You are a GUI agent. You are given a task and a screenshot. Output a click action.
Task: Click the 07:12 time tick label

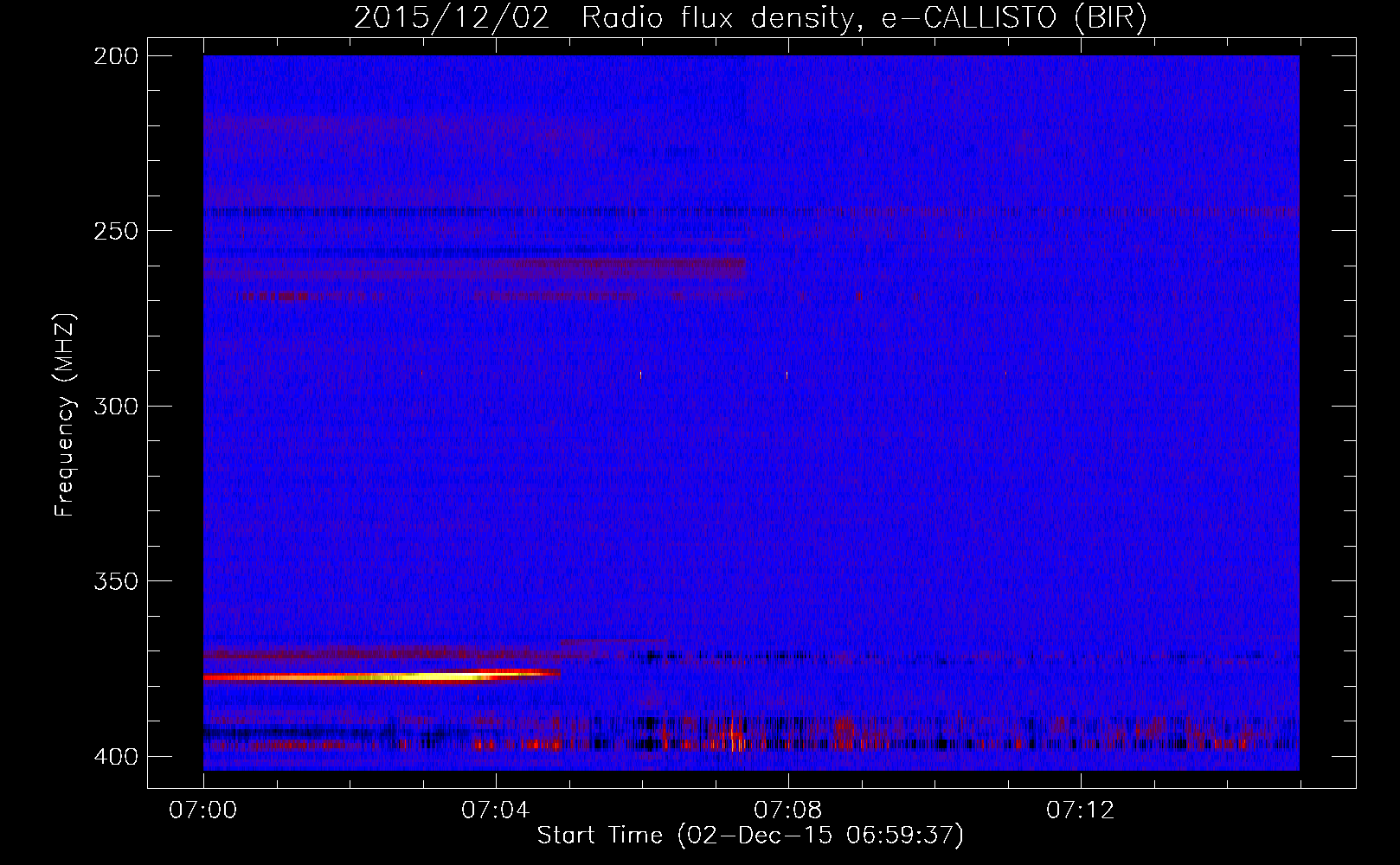1080,811
